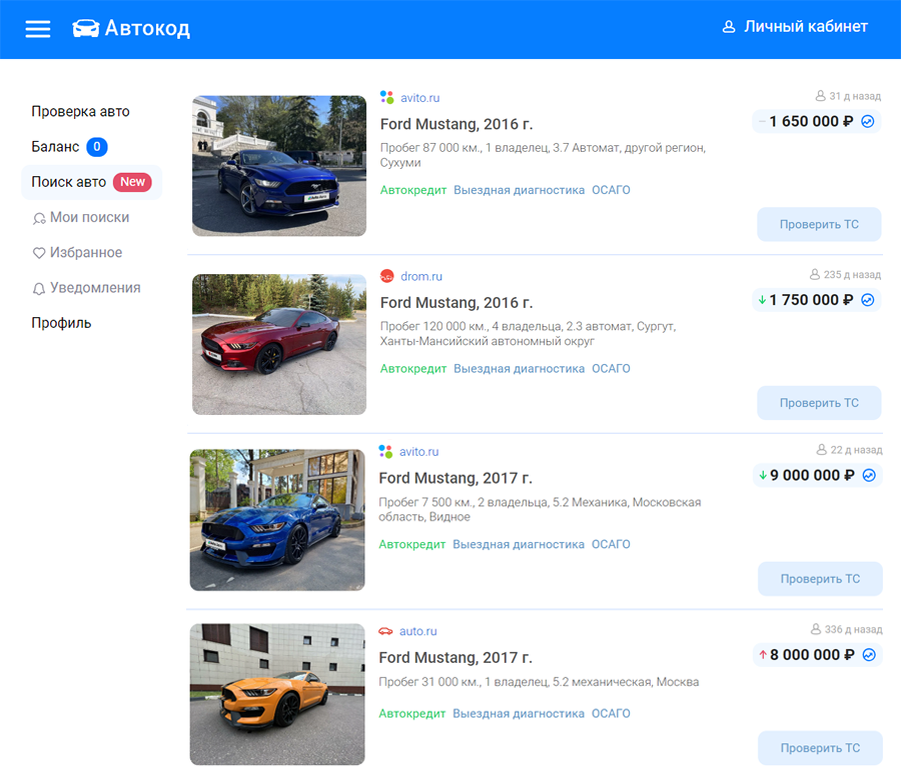Click the Автокод brand name

pyautogui.click(x=147, y=28)
